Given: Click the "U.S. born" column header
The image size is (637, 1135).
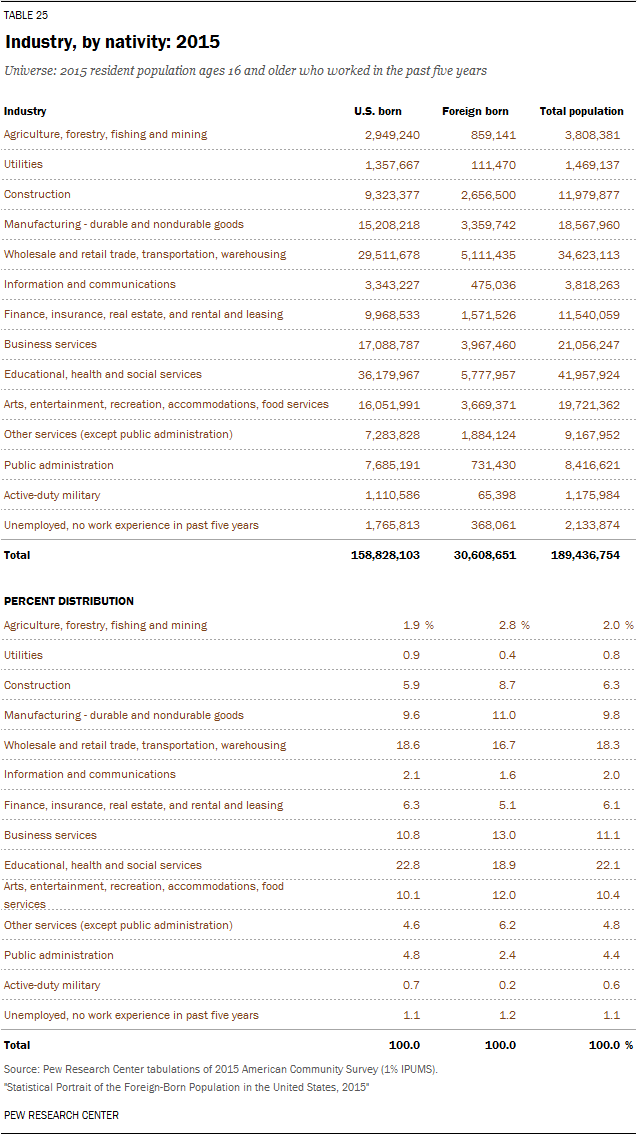Looking at the screenshot, I should click(x=378, y=111).
